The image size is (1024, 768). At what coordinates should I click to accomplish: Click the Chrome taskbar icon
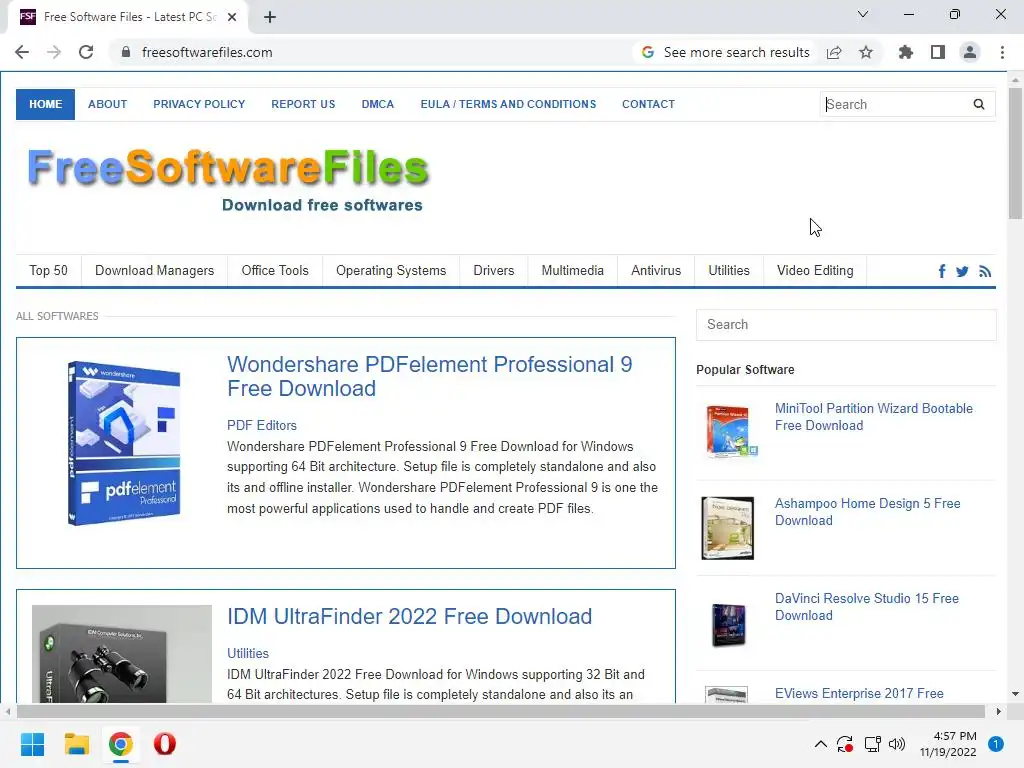pos(121,744)
